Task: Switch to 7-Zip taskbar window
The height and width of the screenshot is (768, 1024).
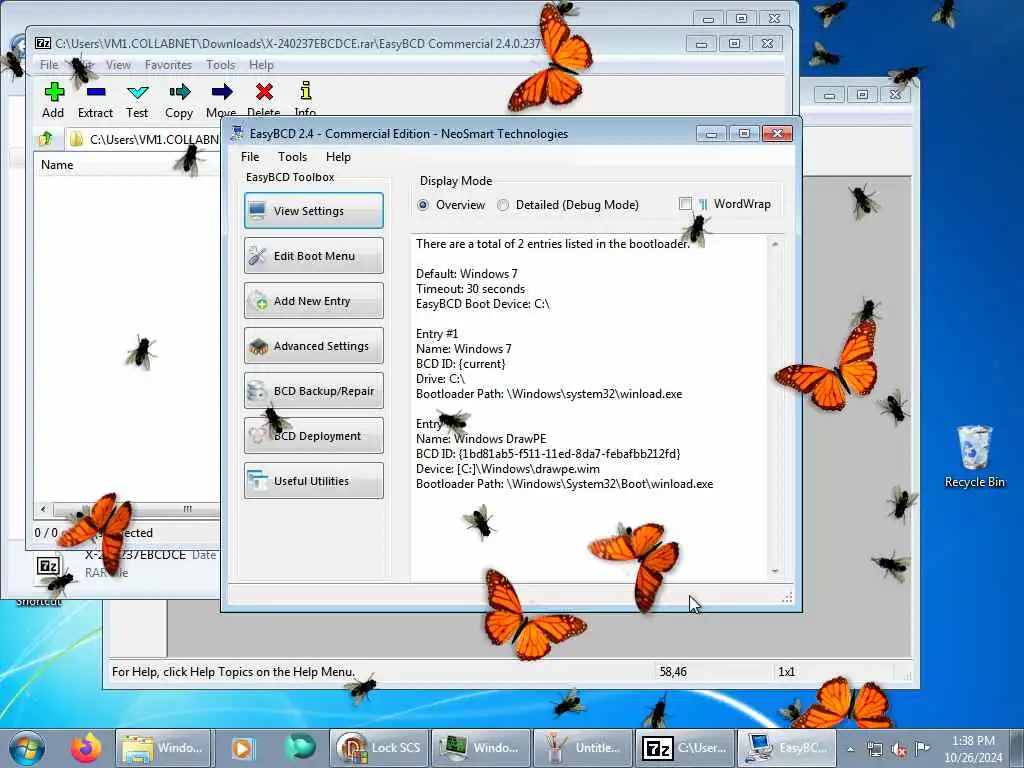Action: tap(685, 748)
